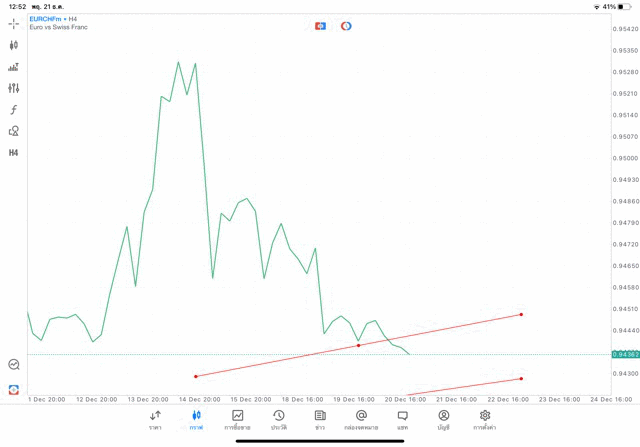This screenshot has height=447, width=640.
Task: Open the การซื้อขาย (Trade) tab
Action: [x=238, y=419]
